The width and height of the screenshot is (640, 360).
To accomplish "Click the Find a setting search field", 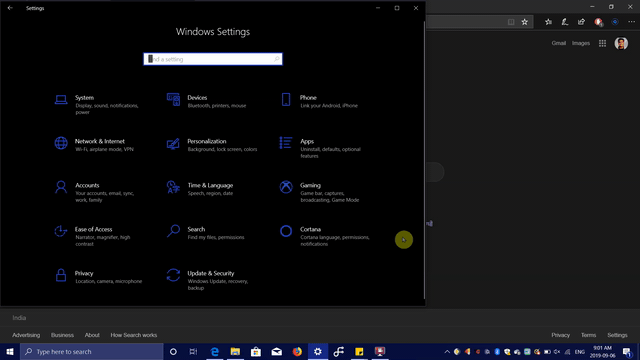I will pyautogui.click(x=213, y=59).
